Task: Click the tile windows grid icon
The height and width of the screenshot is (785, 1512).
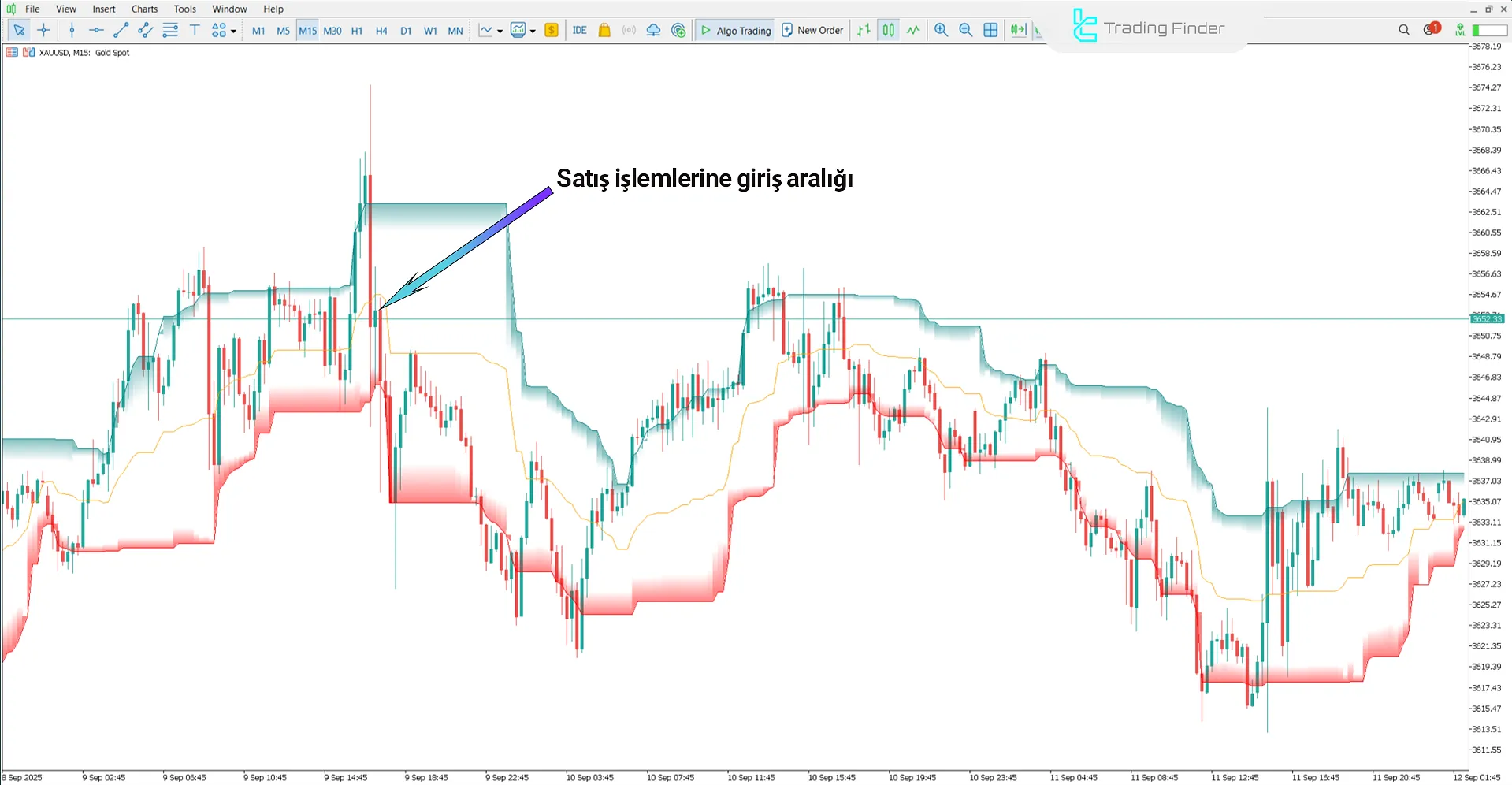Action: [990, 30]
